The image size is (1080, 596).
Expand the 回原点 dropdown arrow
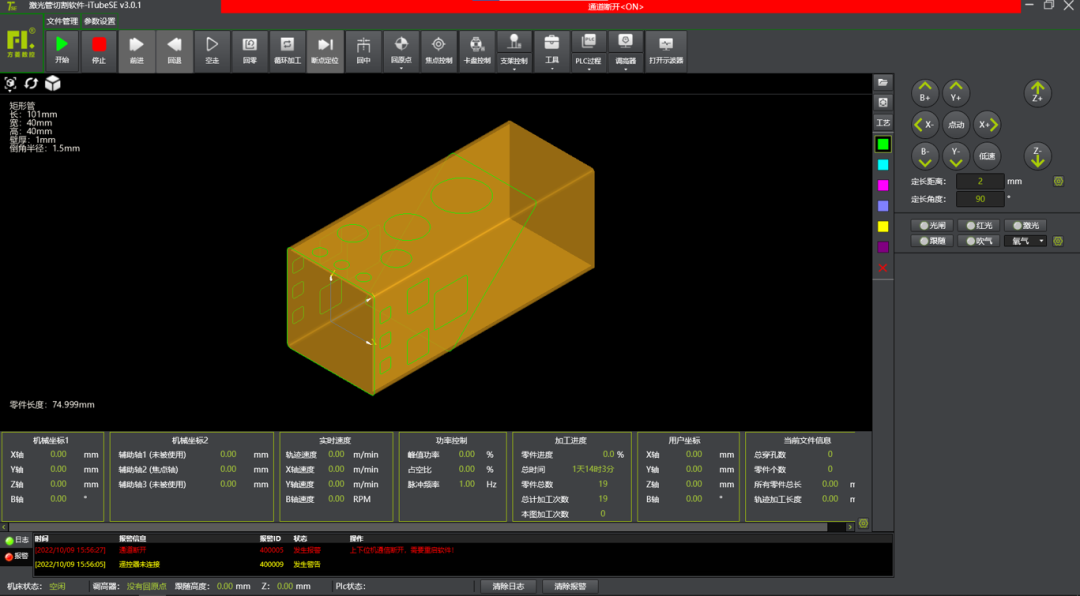click(x=401, y=69)
